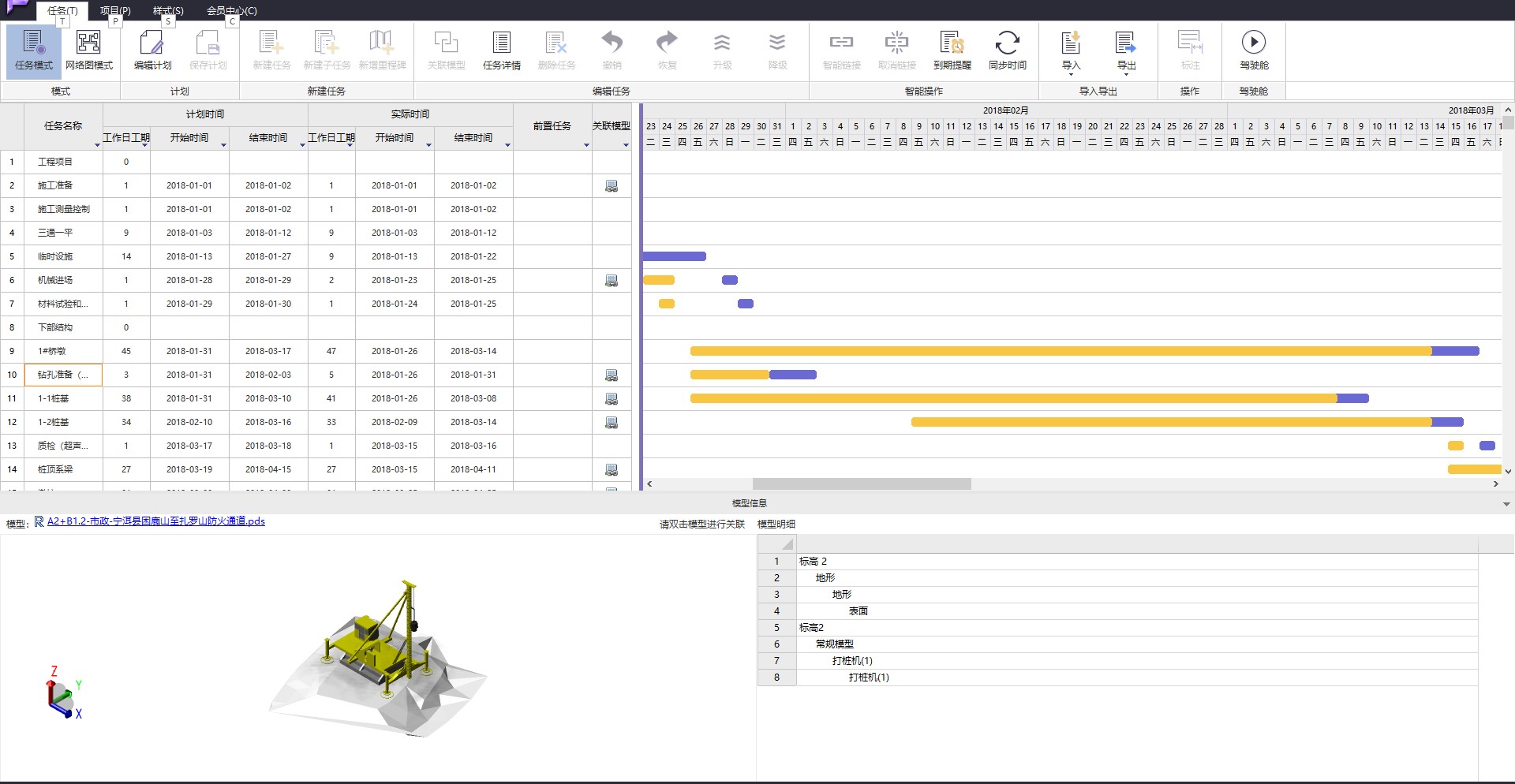The width and height of the screenshot is (1515, 784).
Task: Click the 同步时间 icon
Action: [1007, 50]
